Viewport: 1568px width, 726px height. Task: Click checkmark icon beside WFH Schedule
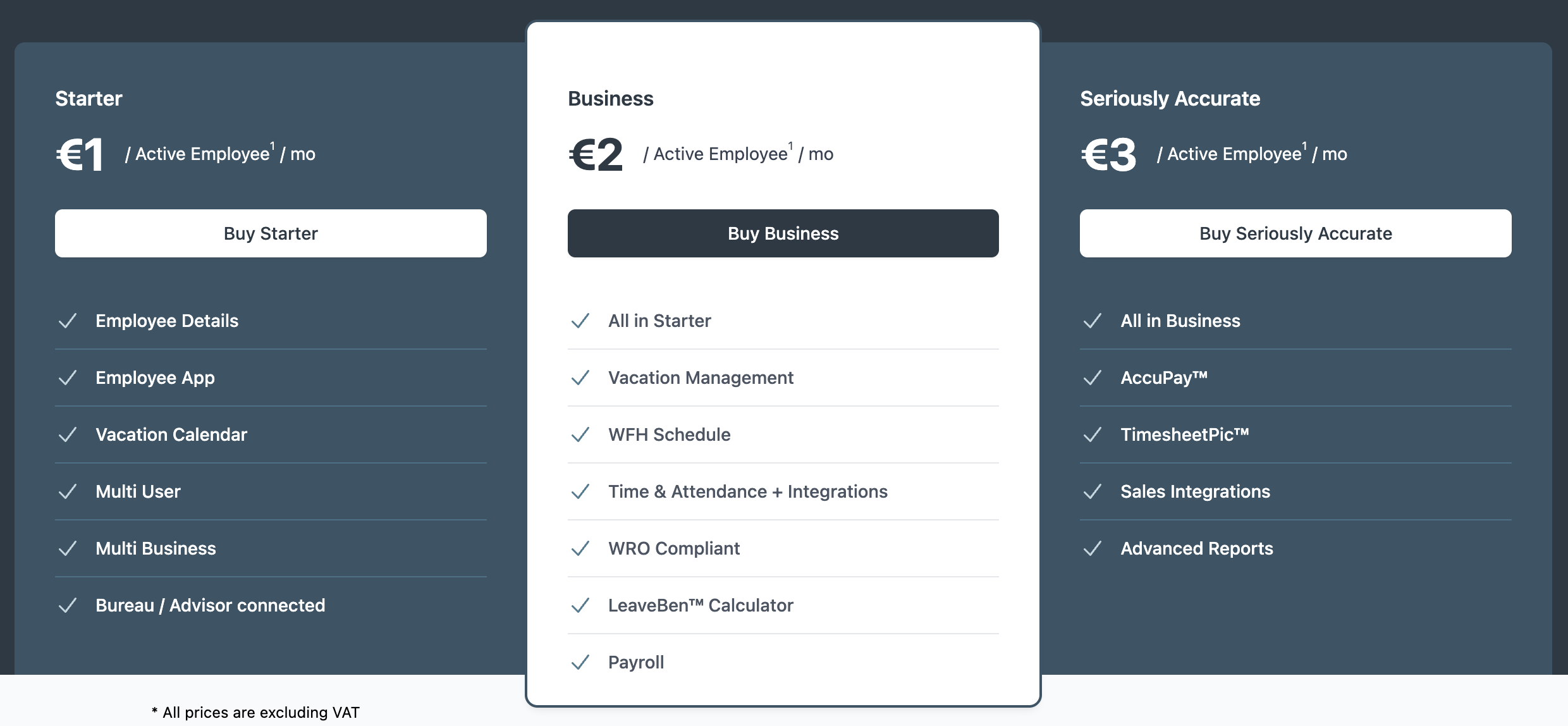click(580, 434)
